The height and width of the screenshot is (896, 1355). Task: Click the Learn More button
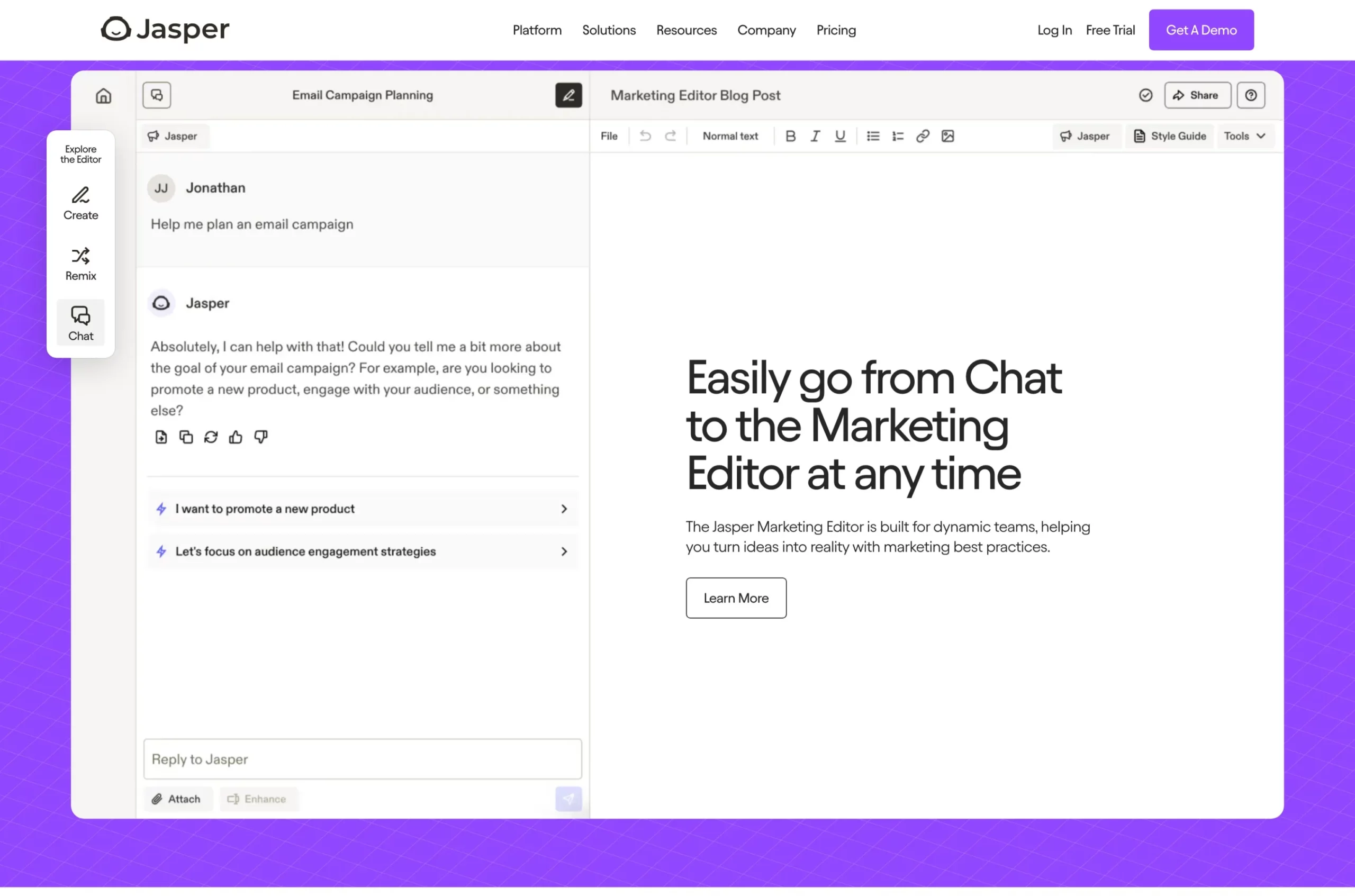point(736,597)
